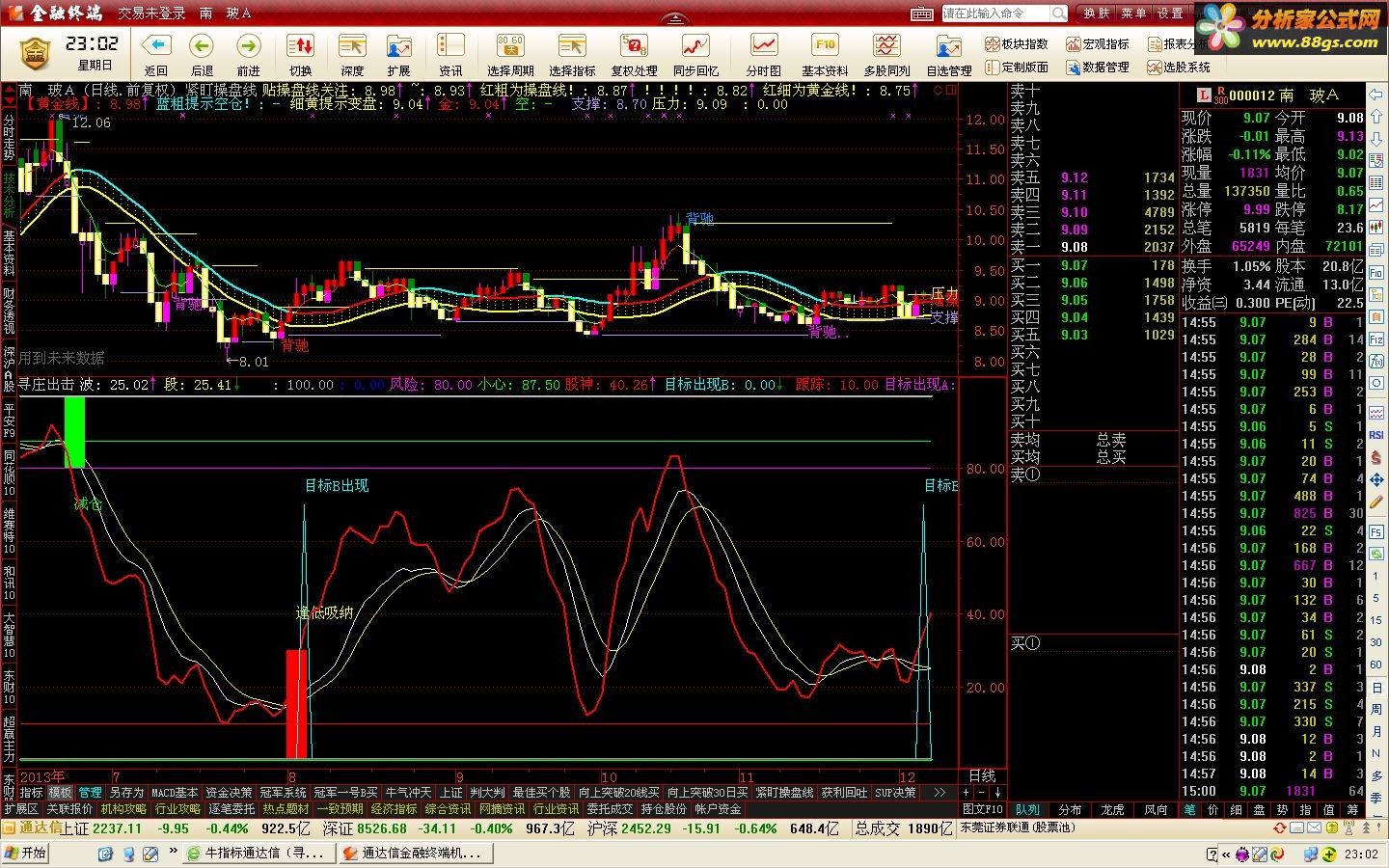
Task: Click the 图文F10 button
Action: [983, 810]
